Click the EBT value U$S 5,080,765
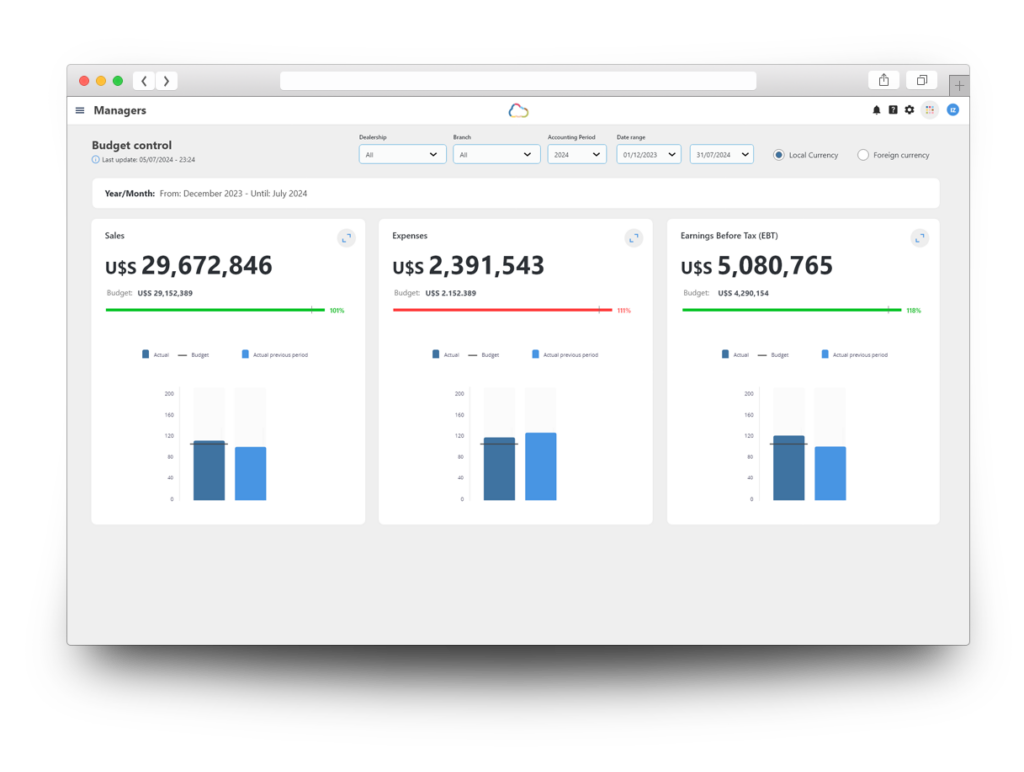Screen dimensions: 1024x772 point(756,265)
